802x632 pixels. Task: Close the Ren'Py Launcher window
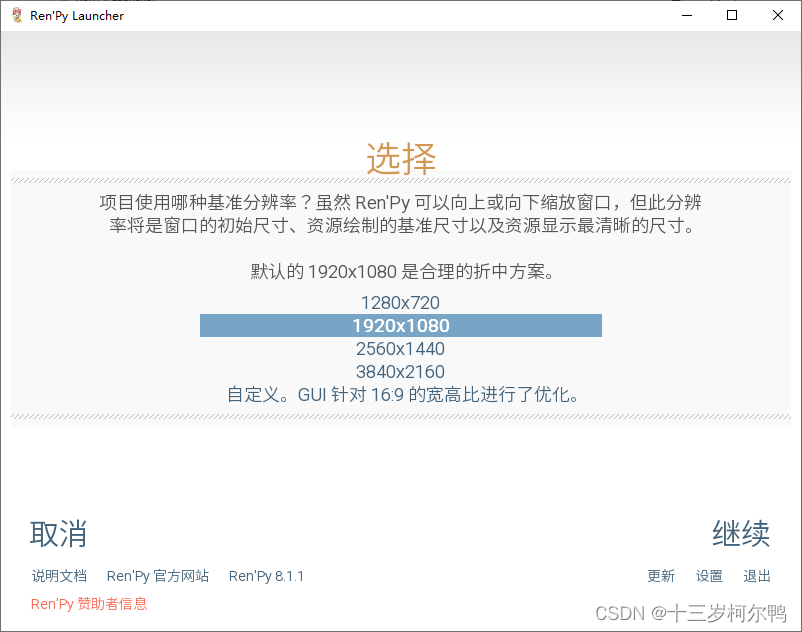pyautogui.click(x=777, y=15)
